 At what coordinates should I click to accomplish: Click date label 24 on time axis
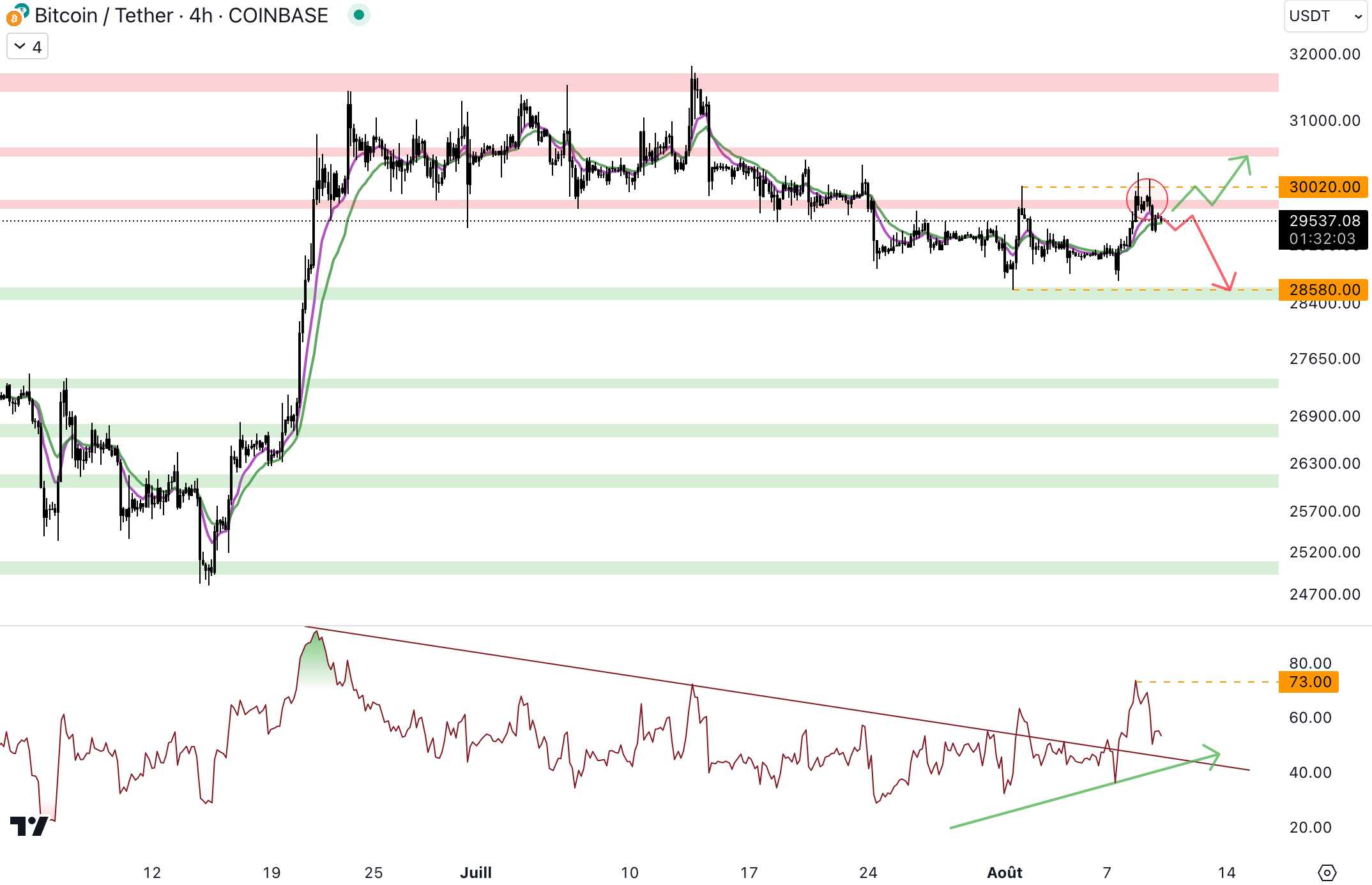(x=868, y=873)
